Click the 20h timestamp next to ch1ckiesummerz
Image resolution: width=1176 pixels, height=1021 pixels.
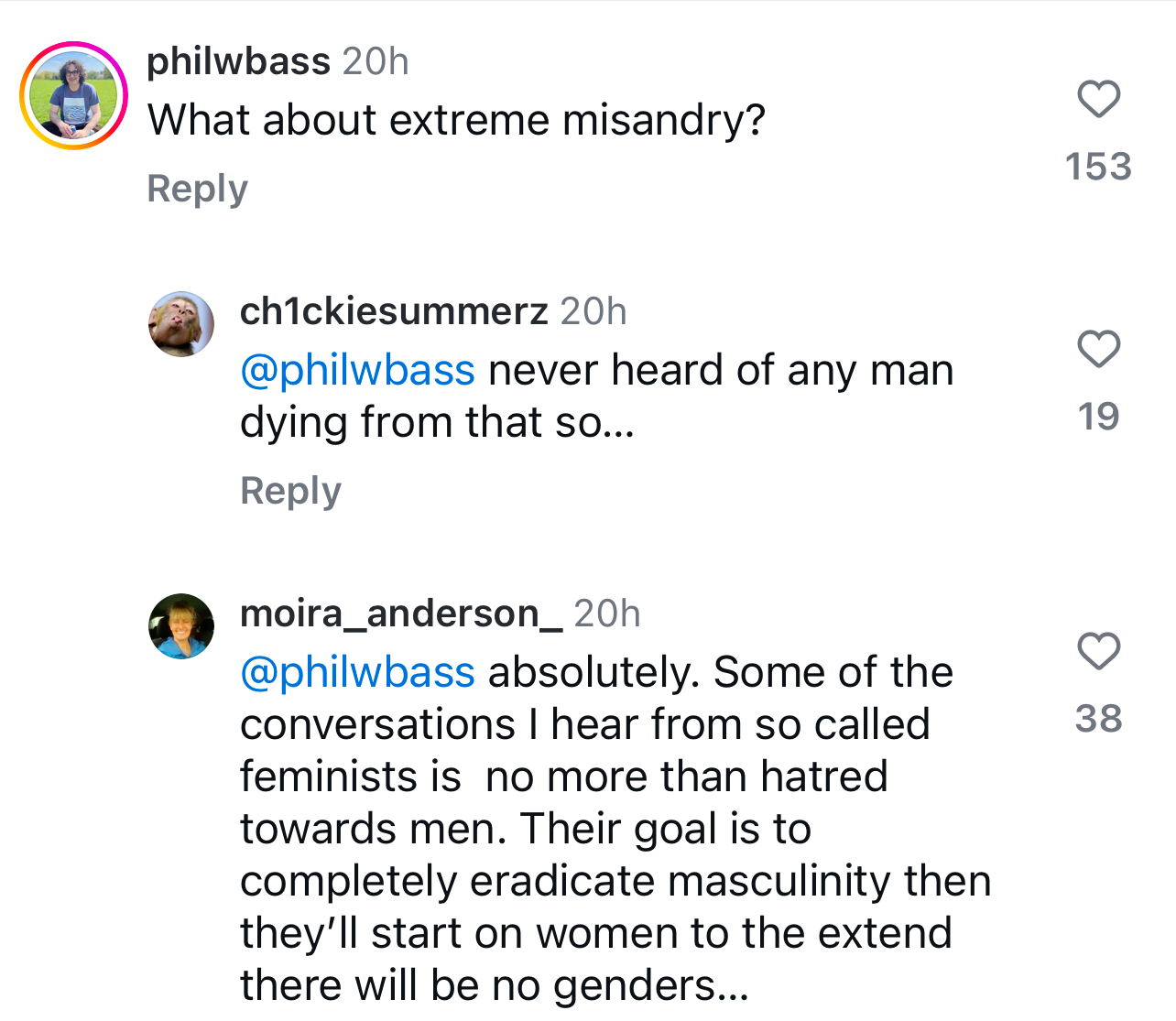[x=593, y=311]
